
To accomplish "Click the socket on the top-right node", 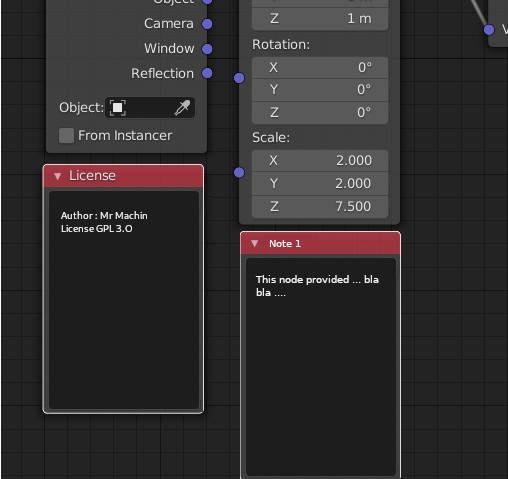I will pyautogui.click(x=489, y=30).
